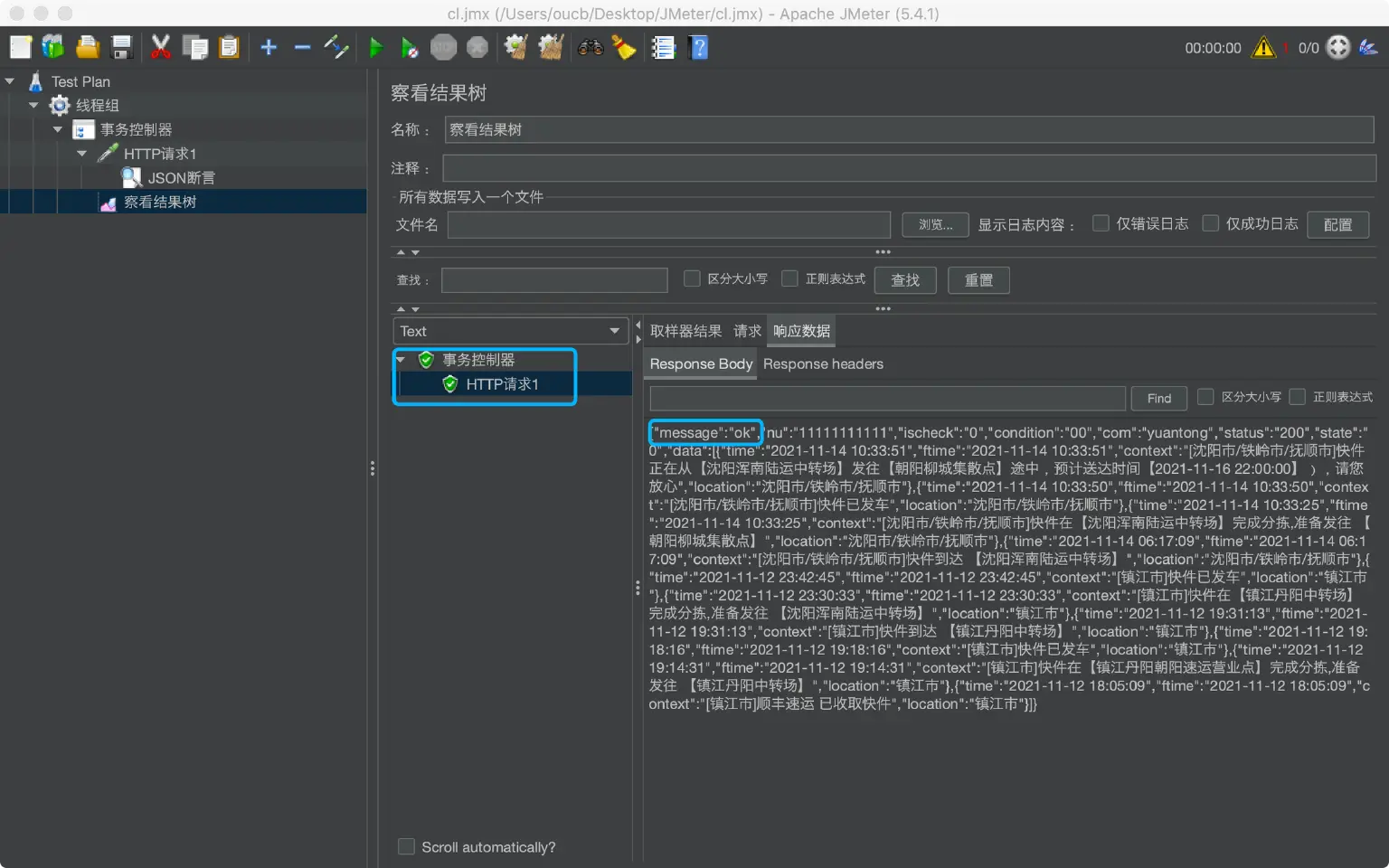Save the test plan
1389x868 pixels.
(x=122, y=47)
